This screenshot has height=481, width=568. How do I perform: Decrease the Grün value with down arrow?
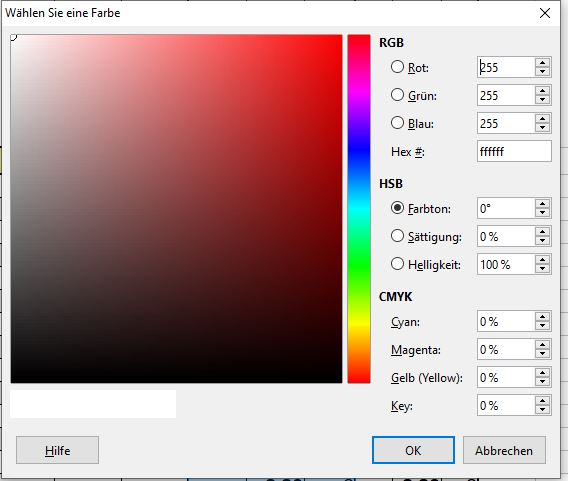[542, 100]
